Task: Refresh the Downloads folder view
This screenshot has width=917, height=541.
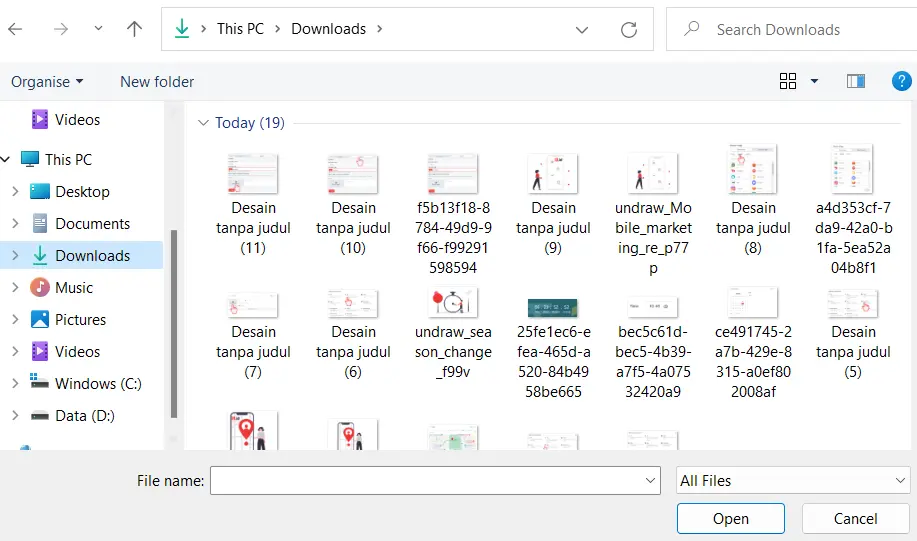Action: (628, 29)
